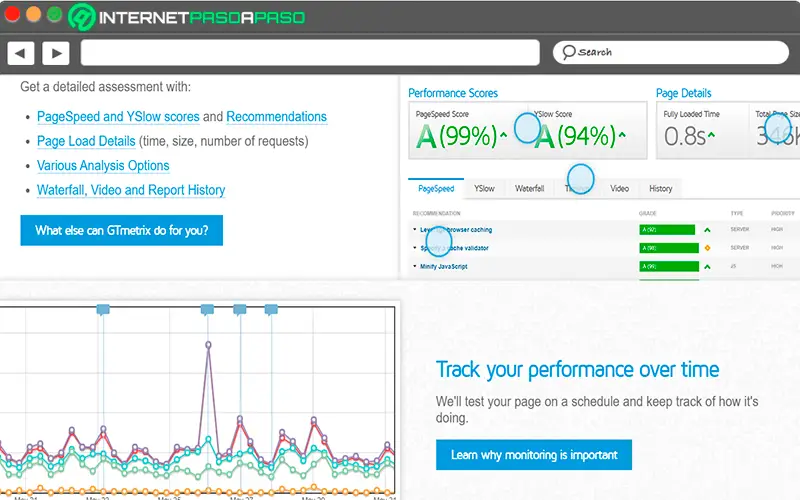Follow the Recommendations link
800x500 pixels.
pyautogui.click(x=277, y=117)
